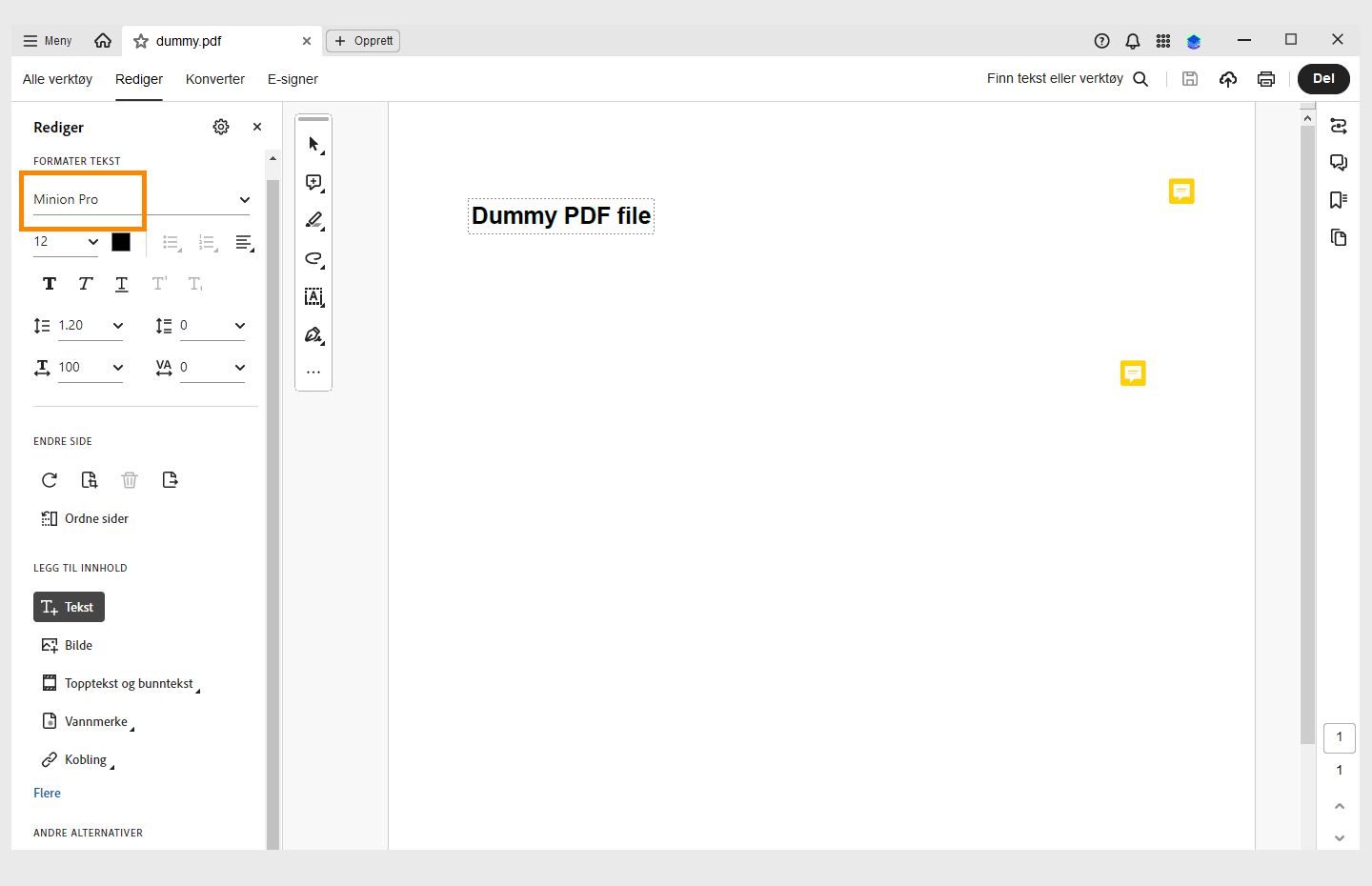
Task: Open bookmarks in the right sidebar
Action: click(1339, 200)
